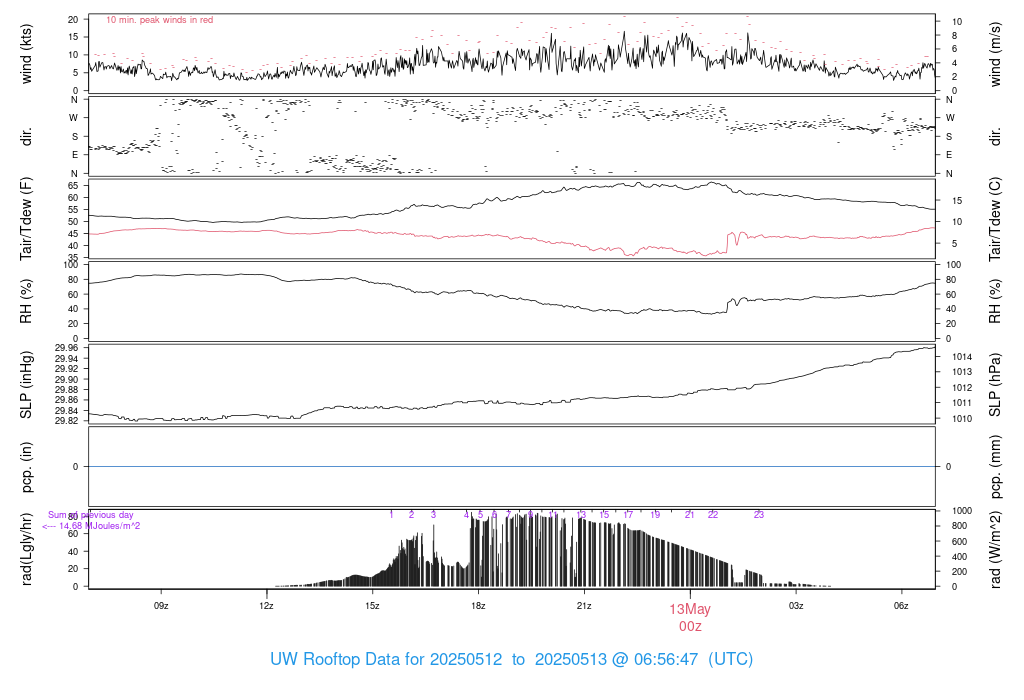1024x700 pixels.
Task: Select the "wind (kts)" axis label
Action: click(26, 54)
